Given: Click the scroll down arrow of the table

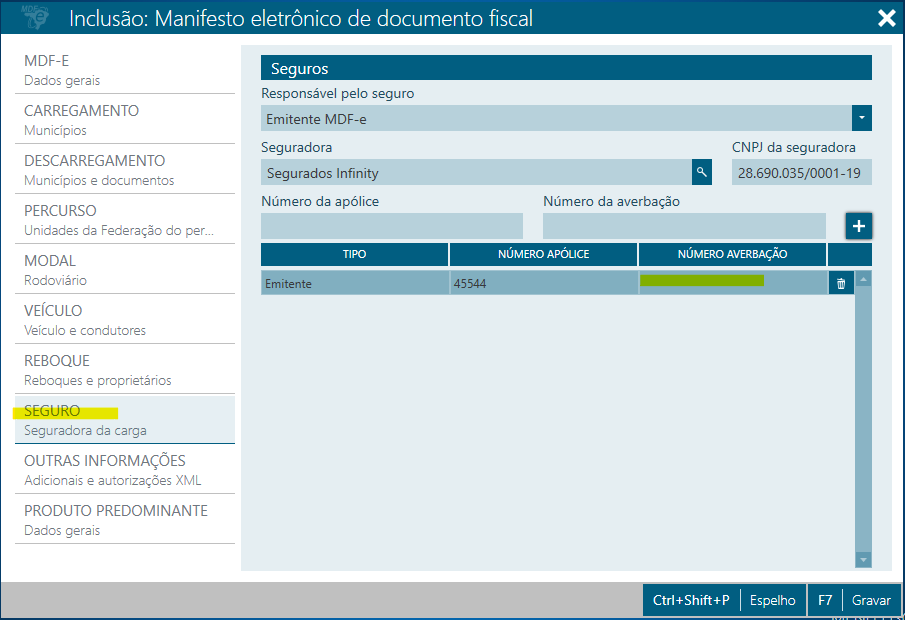Looking at the screenshot, I should [x=863, y=560].
